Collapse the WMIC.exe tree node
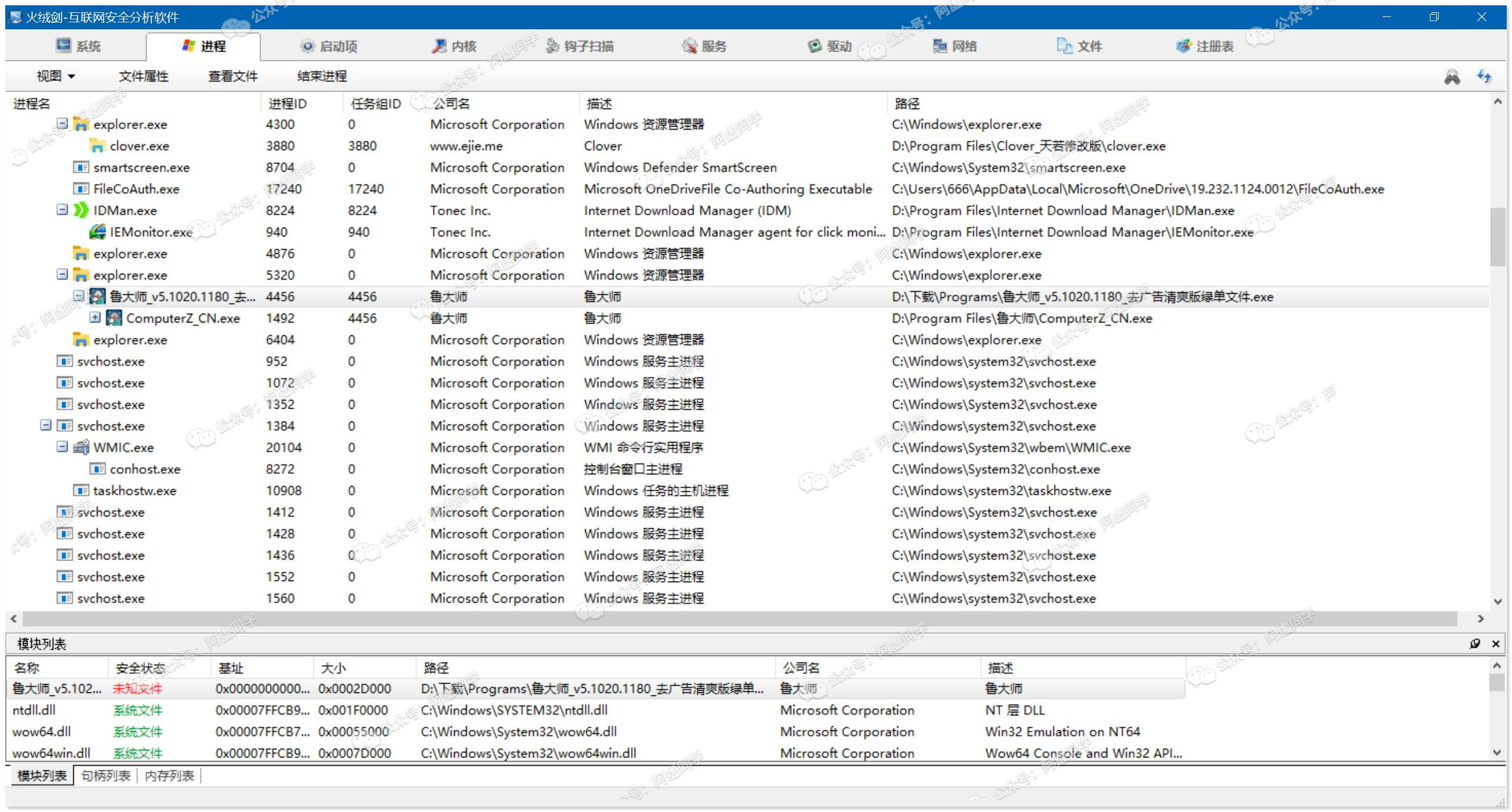This screenshot has width=1512, height=812. point(62,447)
